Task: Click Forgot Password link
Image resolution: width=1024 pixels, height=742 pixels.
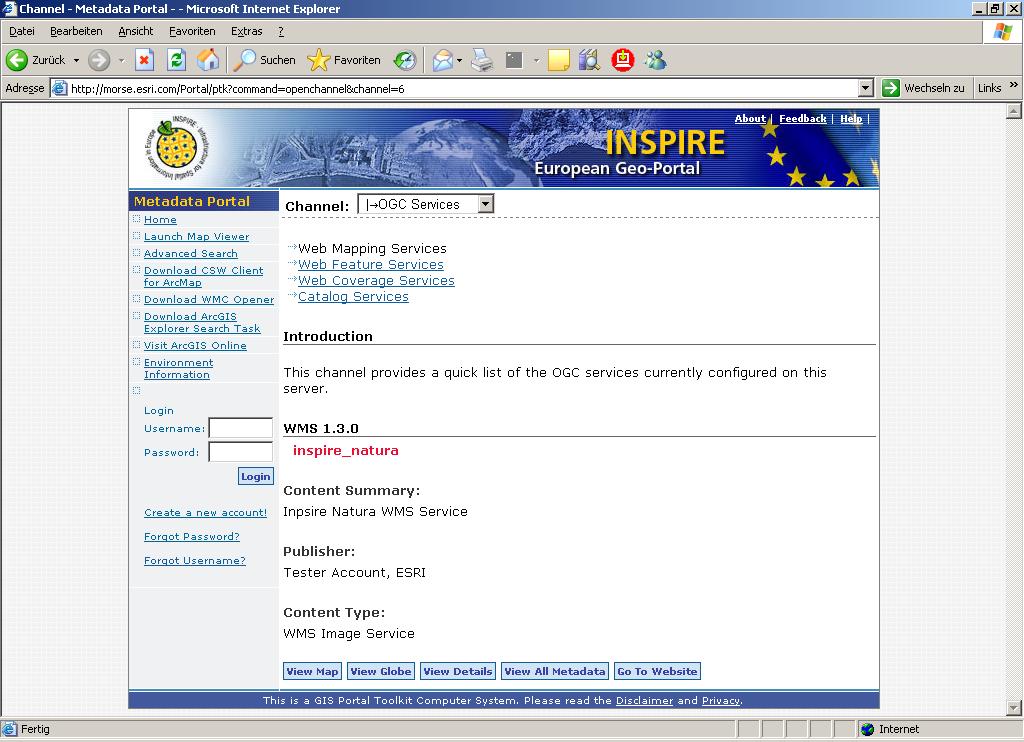Action: 191,536
